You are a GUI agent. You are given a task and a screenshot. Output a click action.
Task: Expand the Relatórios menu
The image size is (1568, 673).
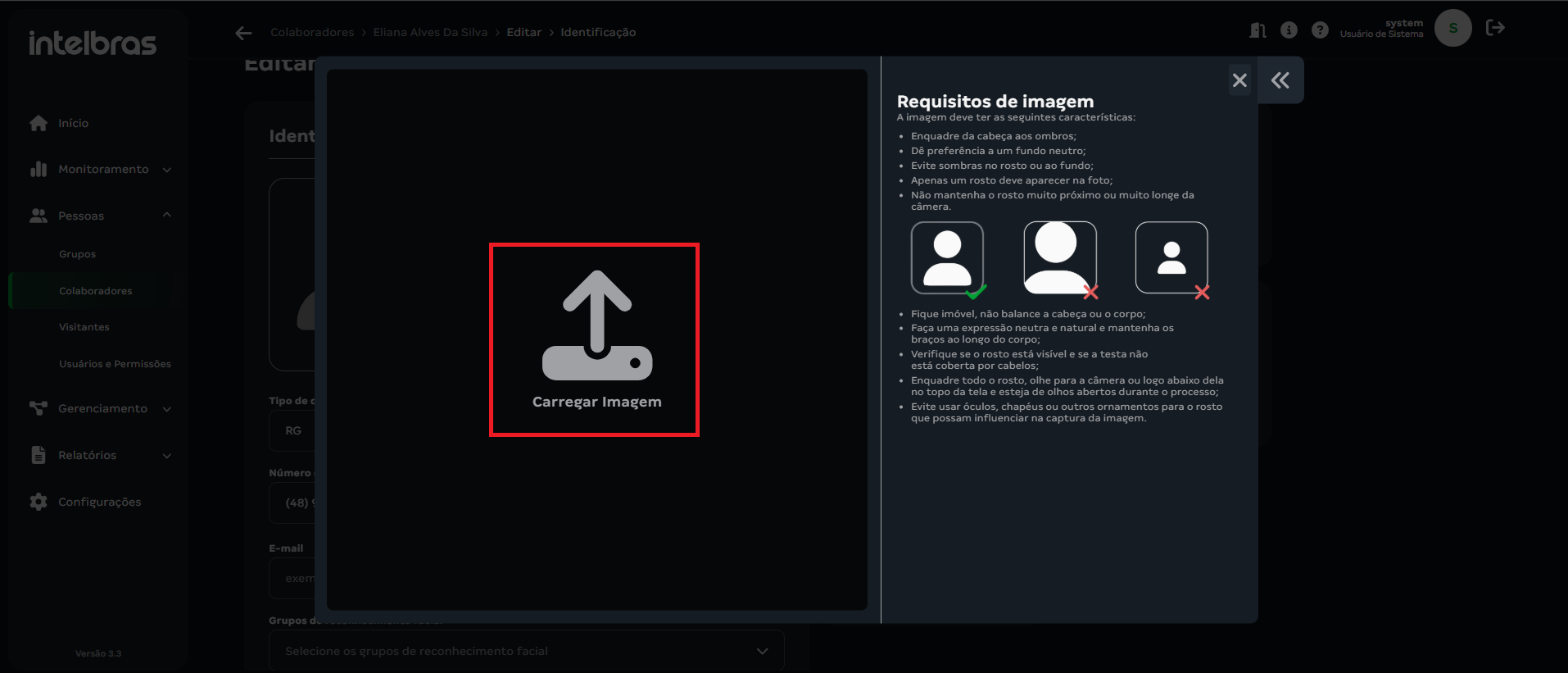pyautogui.click(x=103, y=455)
